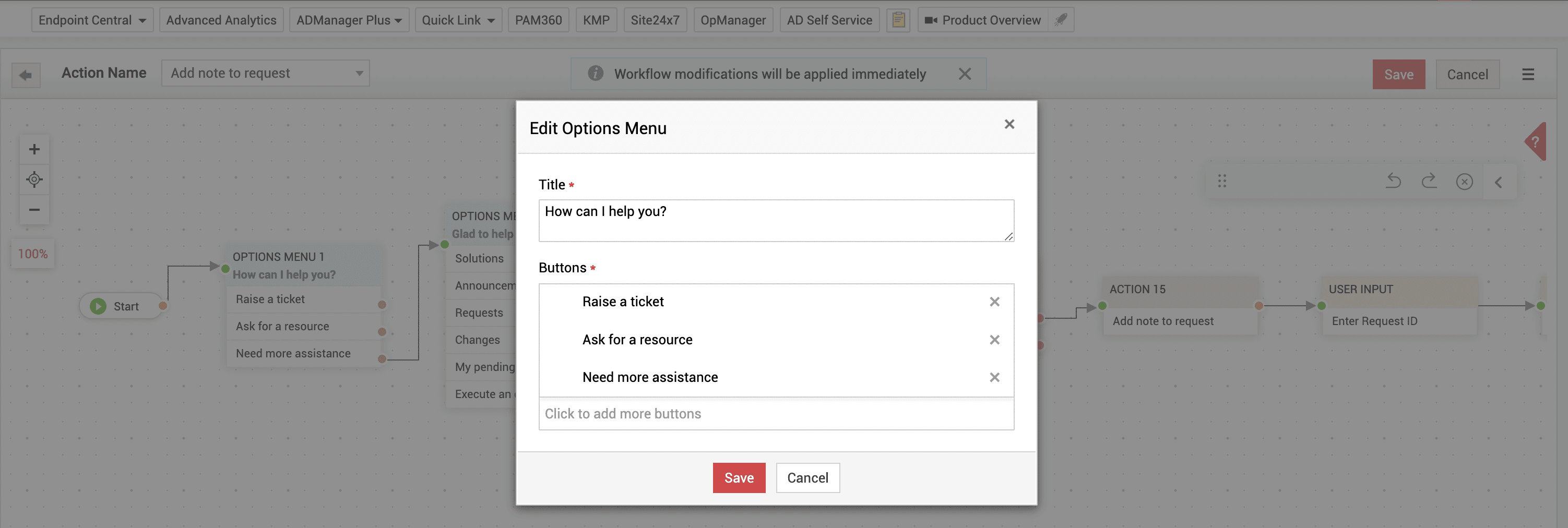Image resolution: width=1568 pixels, height=528 pixels.
Task: Open the Advanced Analytics tab
Action: (x=221, y=20)
